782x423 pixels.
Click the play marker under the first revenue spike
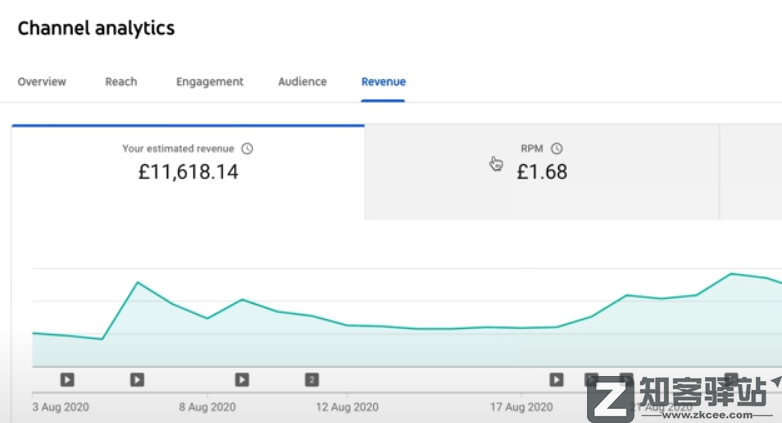tap(137, 379)
